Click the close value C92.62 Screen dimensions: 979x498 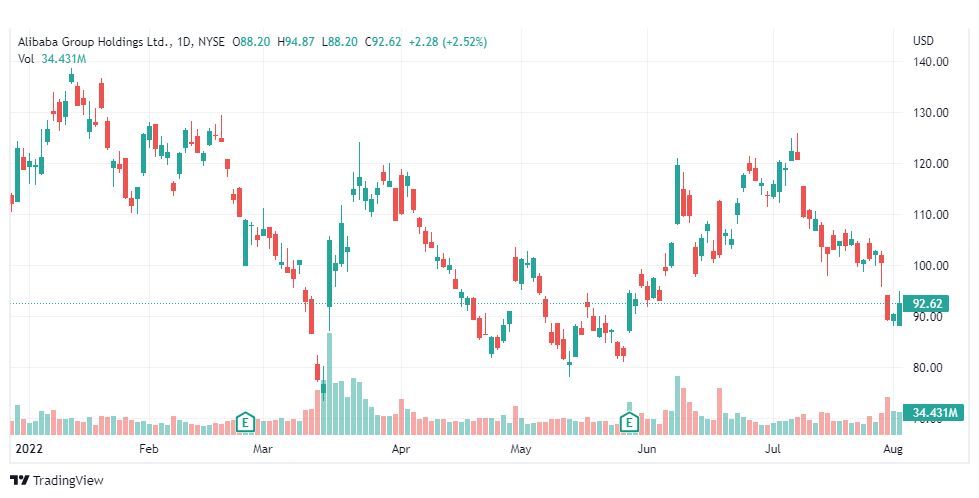pos(381,42)
